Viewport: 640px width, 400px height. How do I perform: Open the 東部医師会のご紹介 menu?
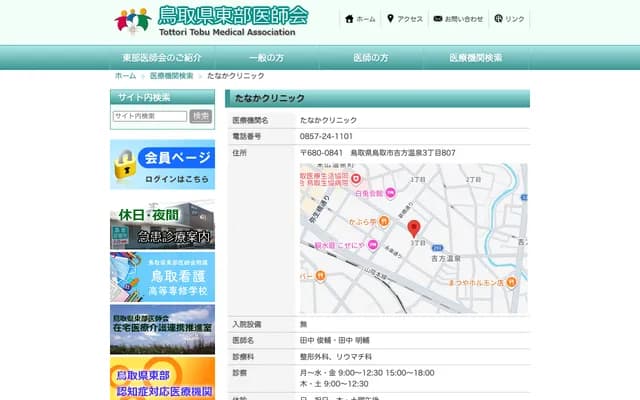pyautogui.click(x=161, y=58)
